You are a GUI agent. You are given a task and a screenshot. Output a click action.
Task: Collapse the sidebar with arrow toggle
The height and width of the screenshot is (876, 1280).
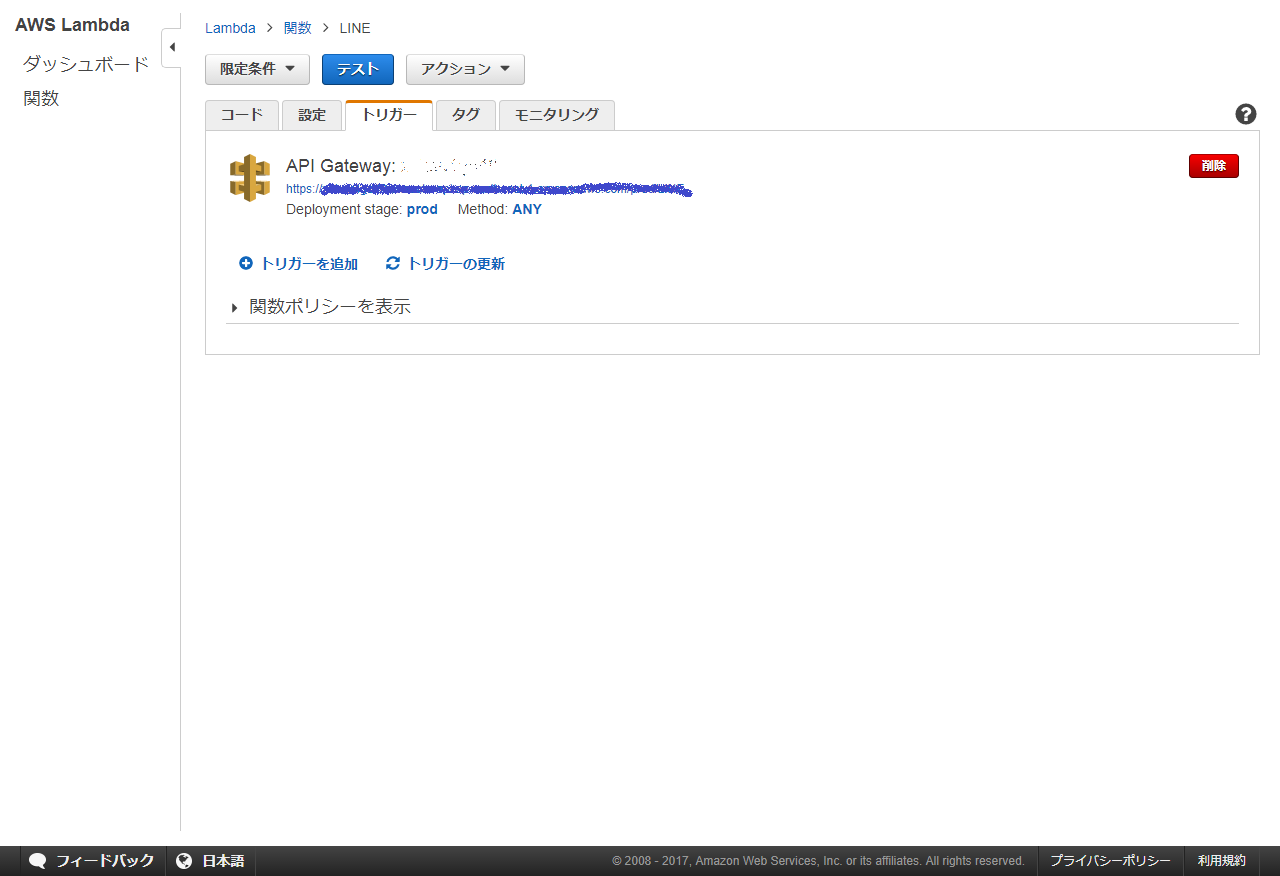click(172, 47)
